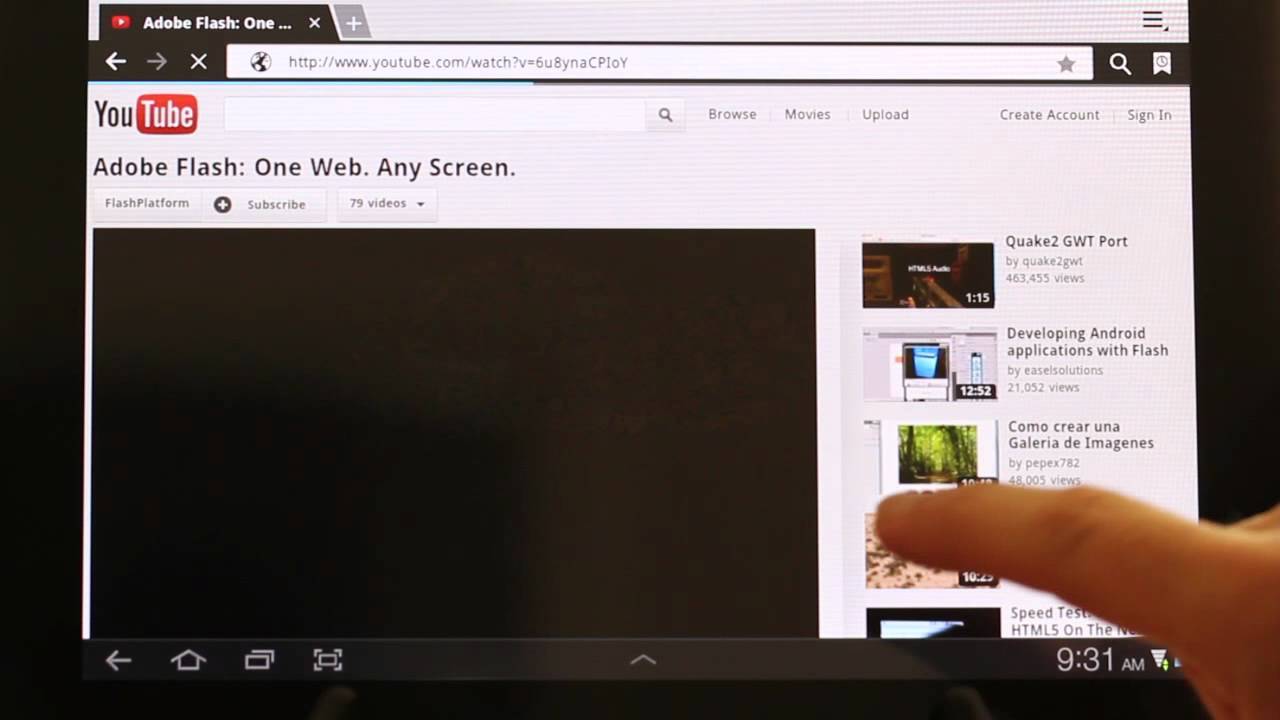Open the Browse link
The image size is (1280, 720).
pyautogui.click(x=732, y=114)
